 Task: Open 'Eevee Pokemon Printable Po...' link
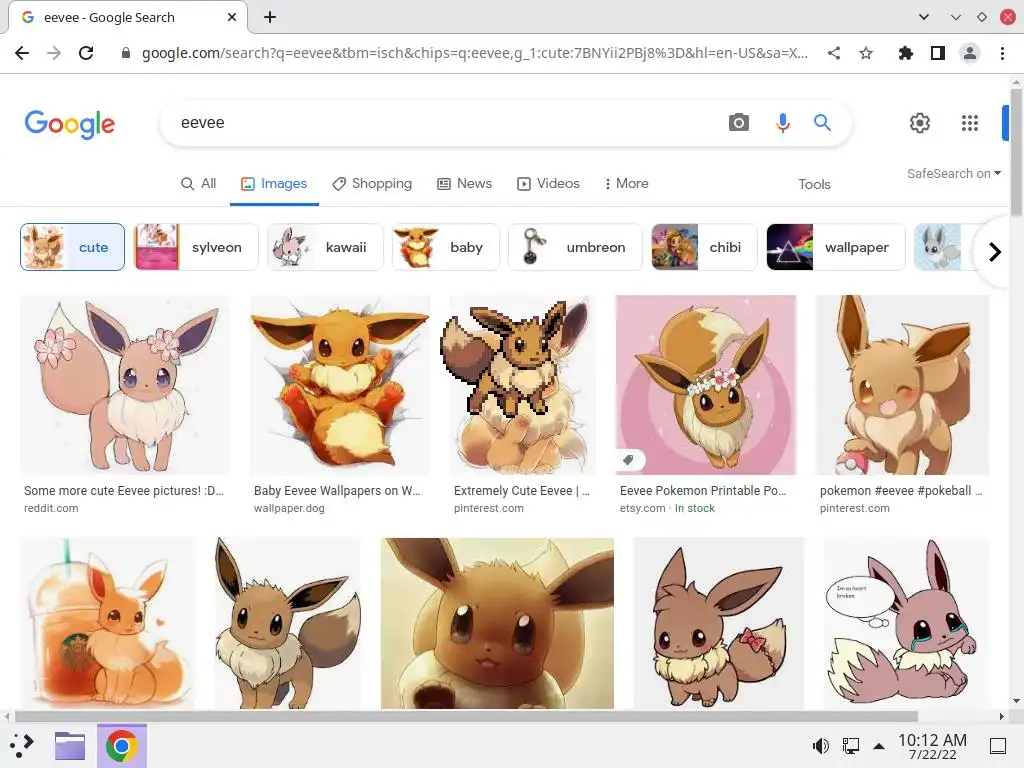point(703,490)
